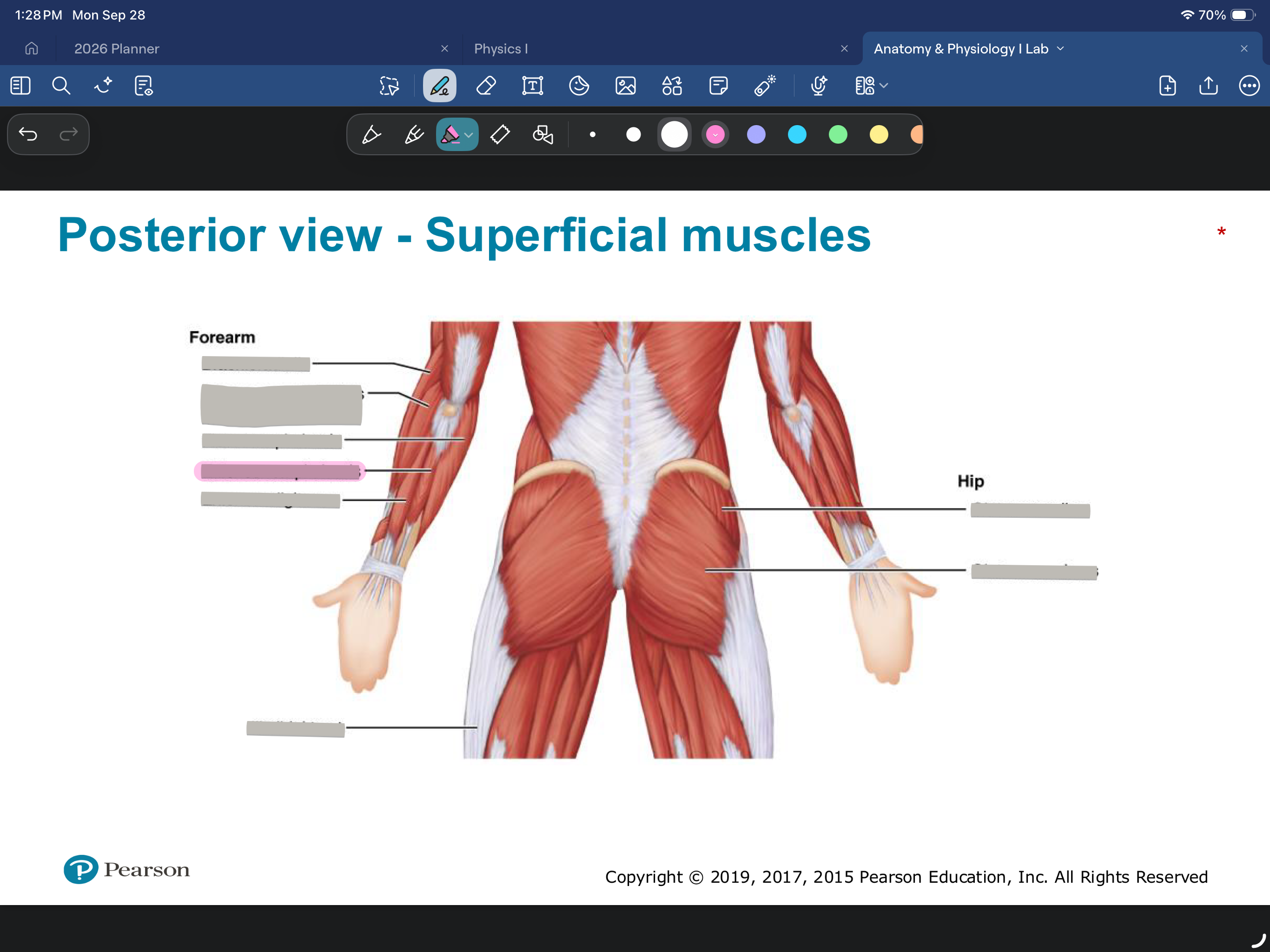Close the 2026 Planner tab
This screenshot has height=952, width=1270.
point(444,49)
